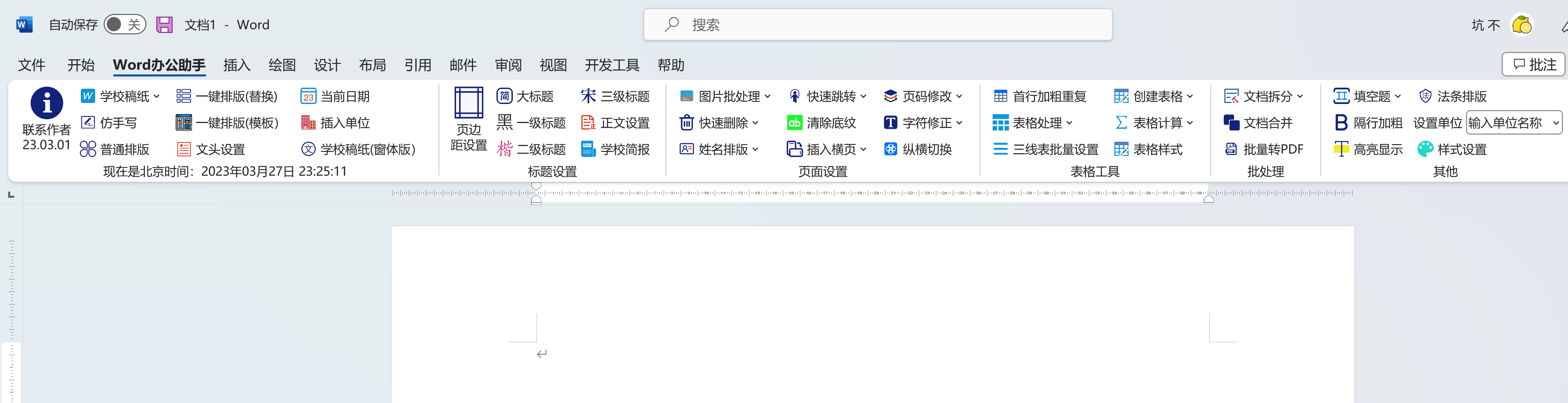
Task: Click the 搜索 search box
Action: coord(878,25)
